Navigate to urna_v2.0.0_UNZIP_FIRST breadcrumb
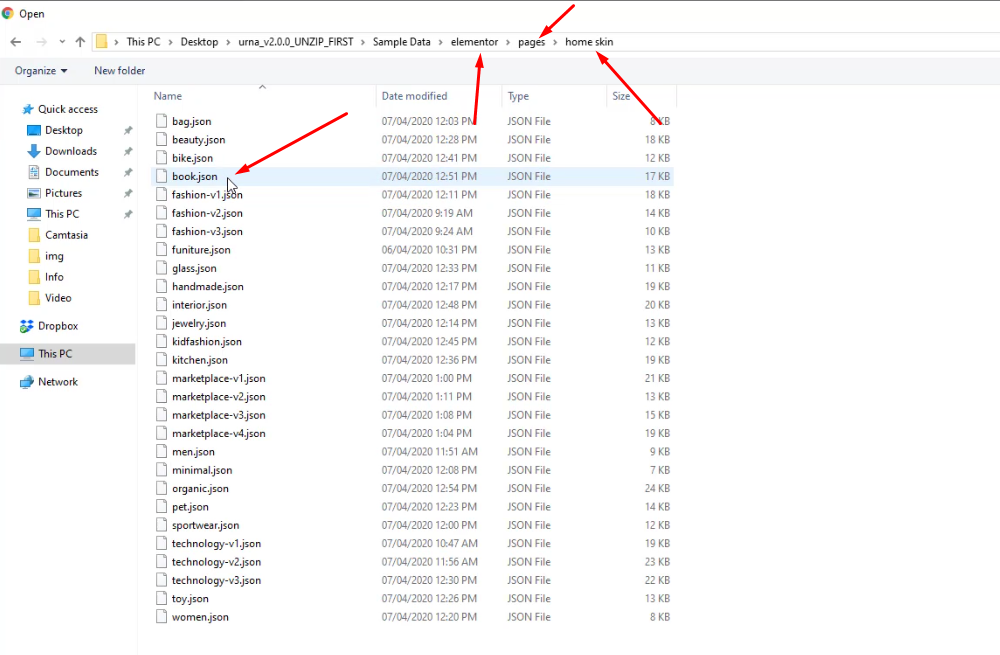Viewport: 1000px width, 655px height. [x=296, y=42]
